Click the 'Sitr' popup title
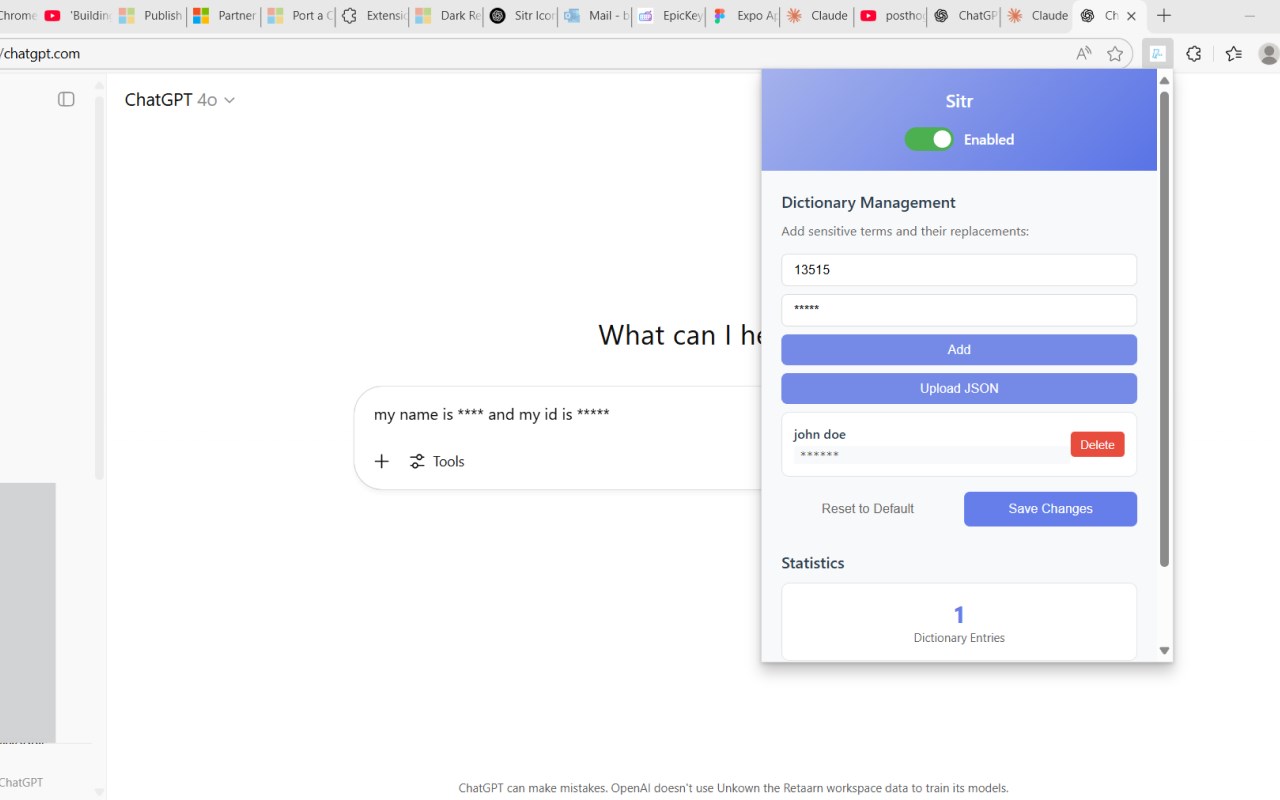 [x=959, y=101]
